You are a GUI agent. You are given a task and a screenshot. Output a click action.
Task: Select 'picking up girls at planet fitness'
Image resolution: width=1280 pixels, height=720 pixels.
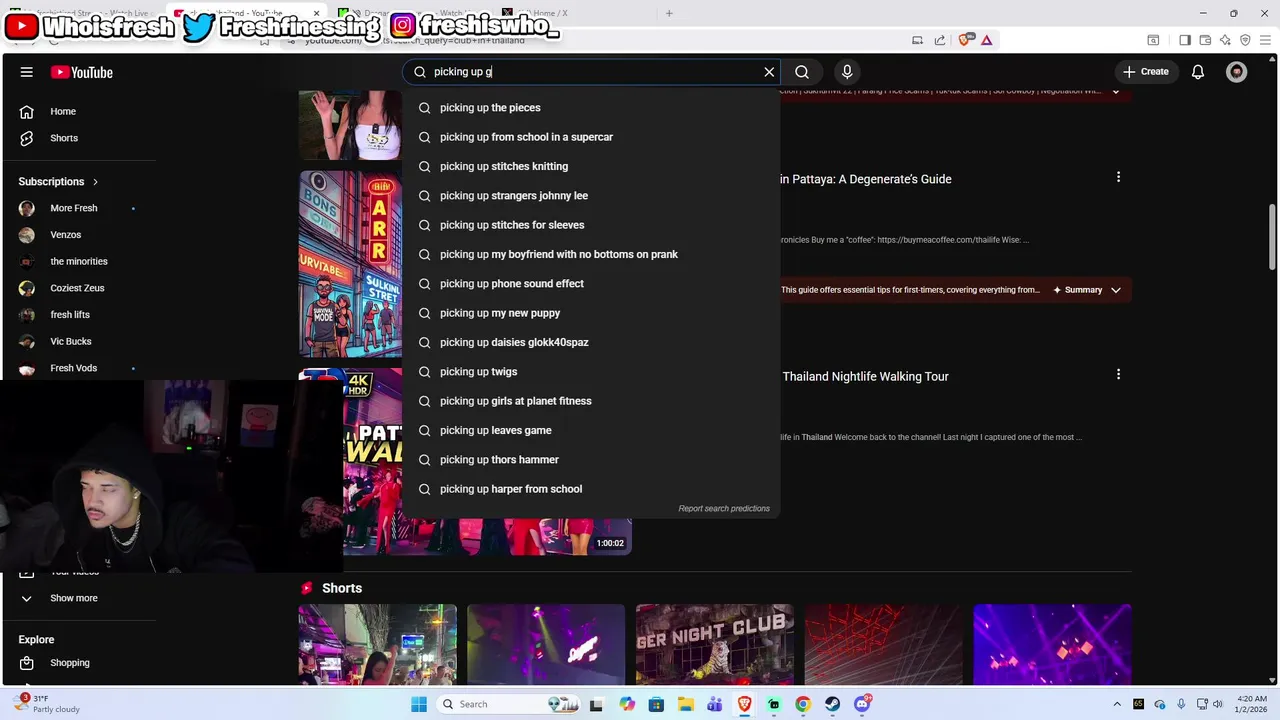click(x=591, y=401)
